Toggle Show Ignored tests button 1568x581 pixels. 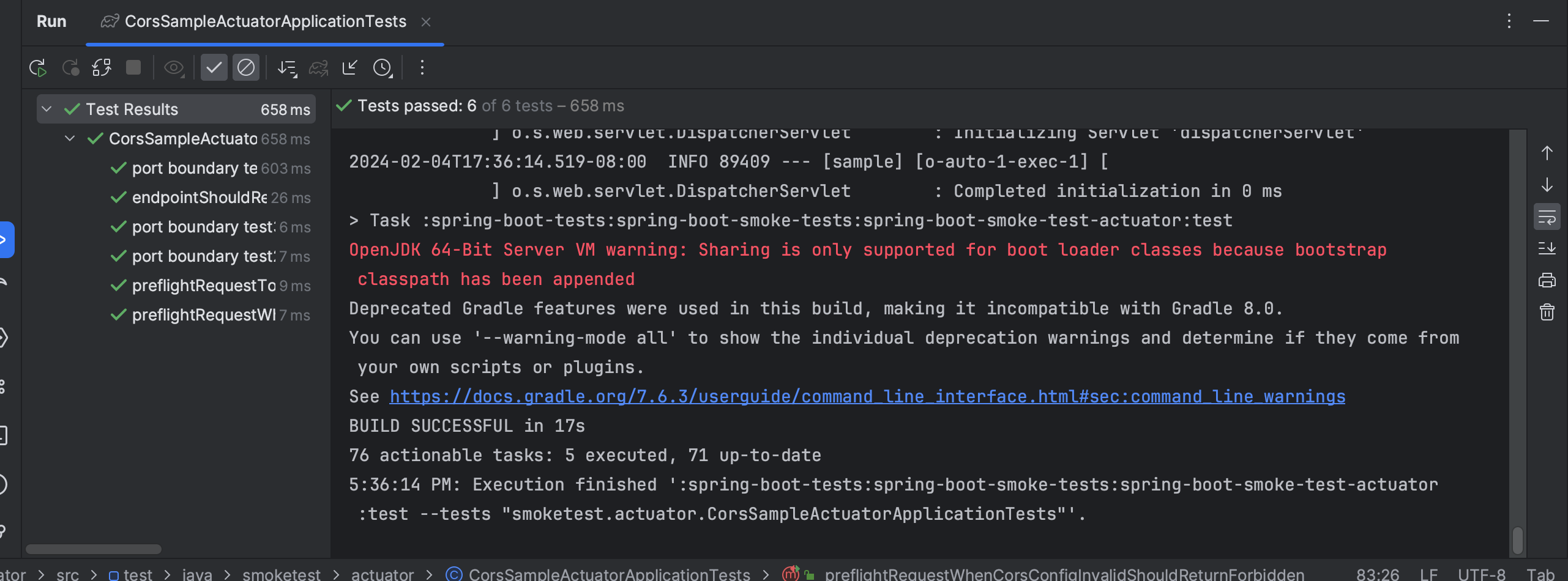[x=246, y=68]
